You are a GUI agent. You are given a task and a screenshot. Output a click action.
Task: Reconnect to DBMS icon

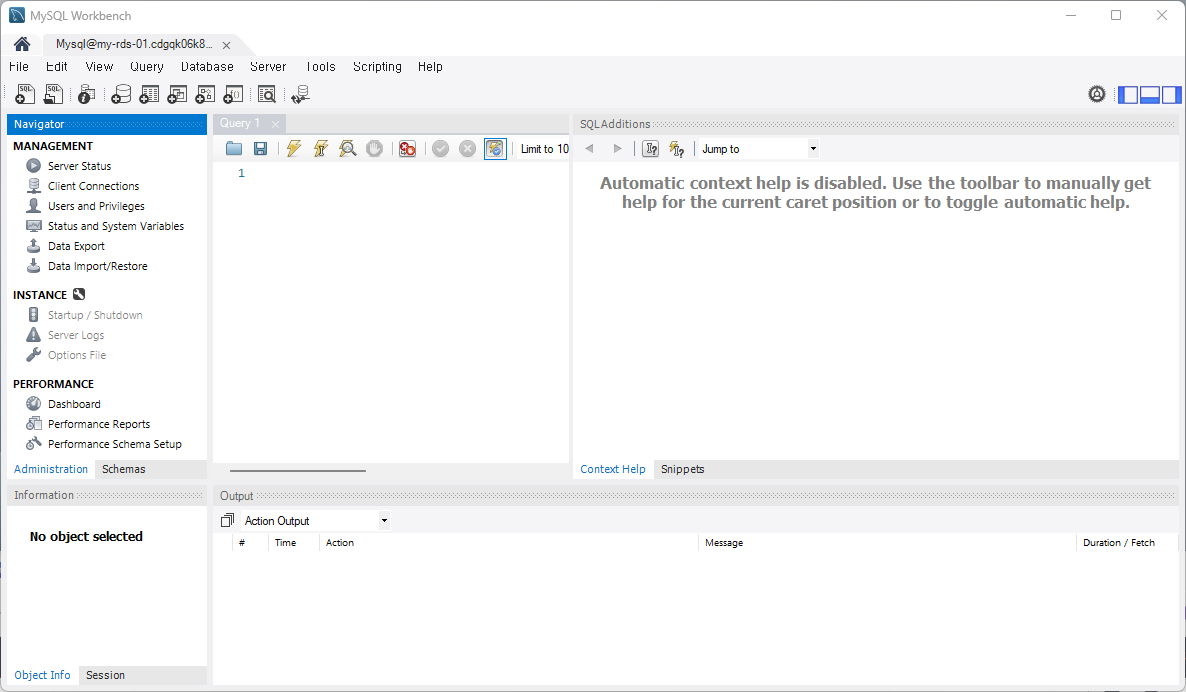tap(300, 94)
